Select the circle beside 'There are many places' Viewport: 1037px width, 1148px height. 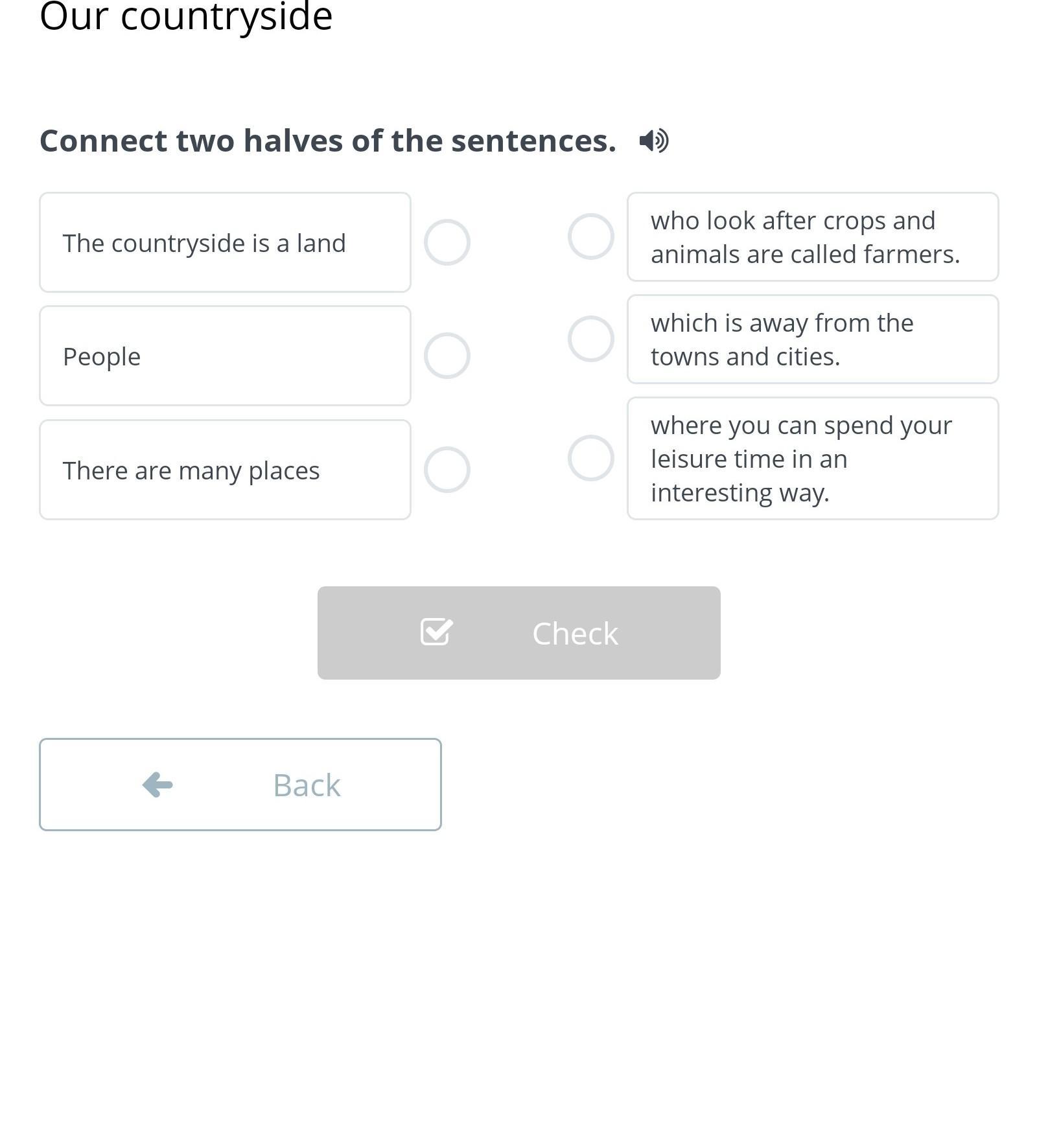click(x=447, y=470)
